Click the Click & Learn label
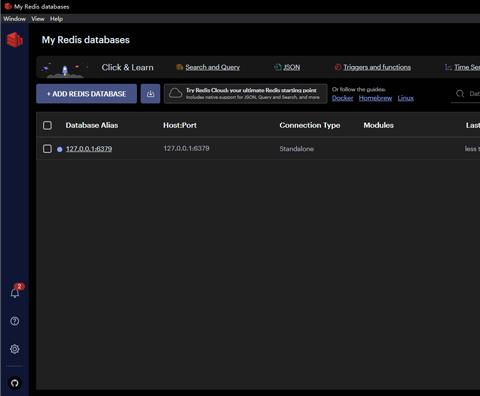Screen dimensions: 480x396 coord(128,67)
